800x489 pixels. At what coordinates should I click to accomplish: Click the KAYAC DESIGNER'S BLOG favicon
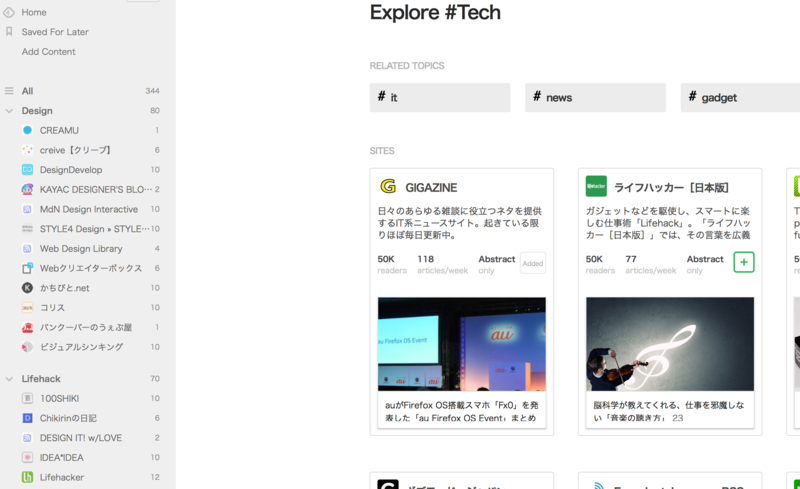28,189
